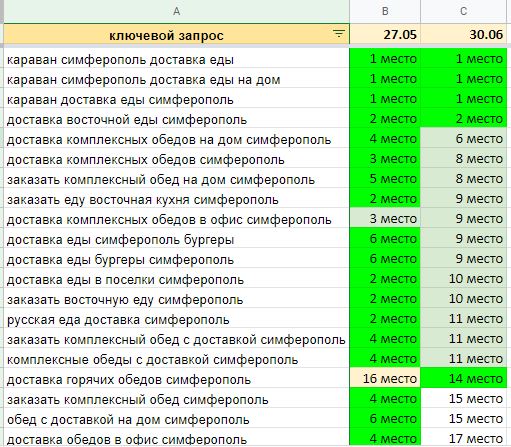The height and width of the screenshot is (447, 511).
Task: Open the filter icon in ключевой запрос header
Action: [339, 34]
